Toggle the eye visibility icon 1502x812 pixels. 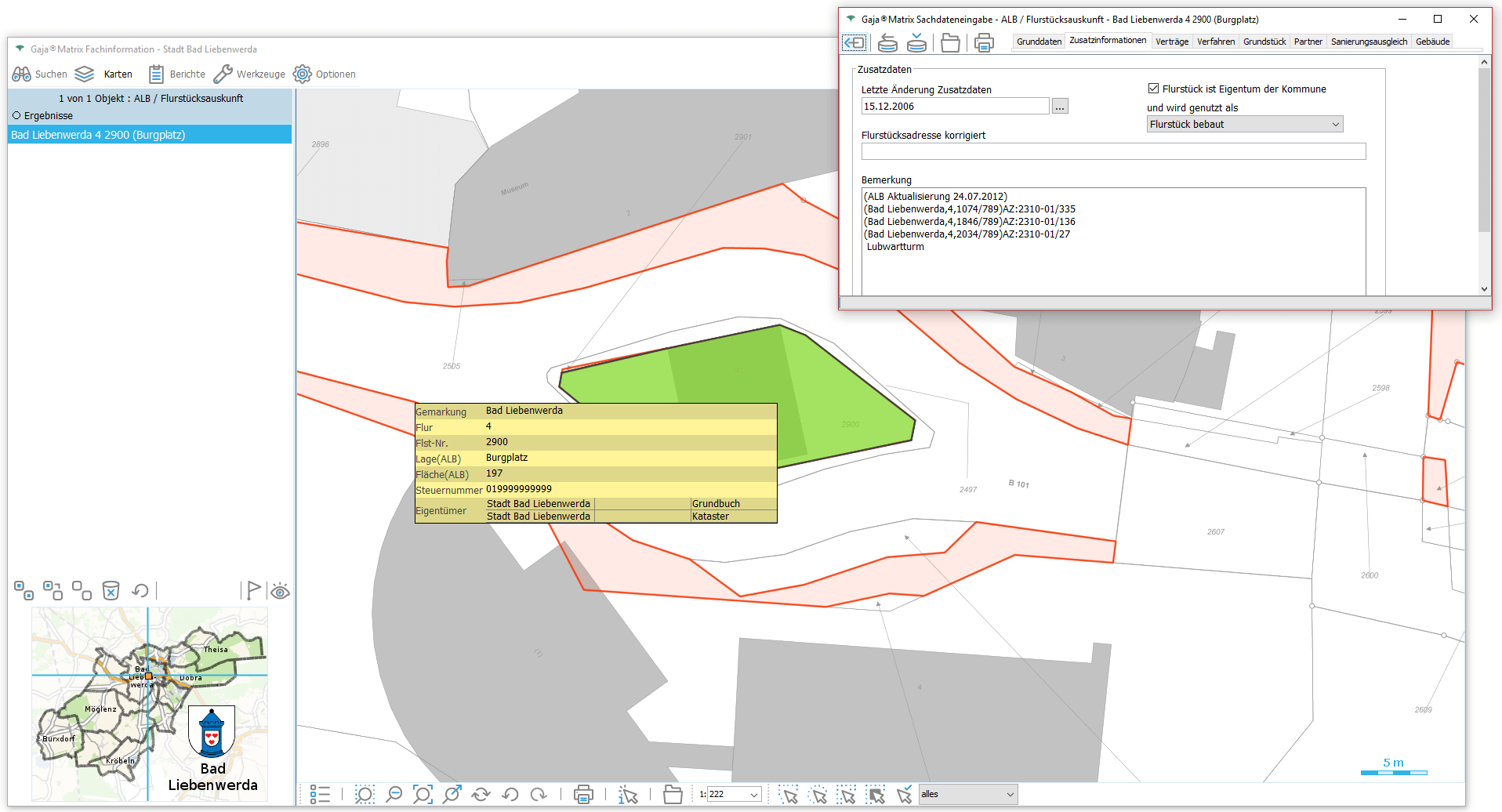(x=280, y=591)
